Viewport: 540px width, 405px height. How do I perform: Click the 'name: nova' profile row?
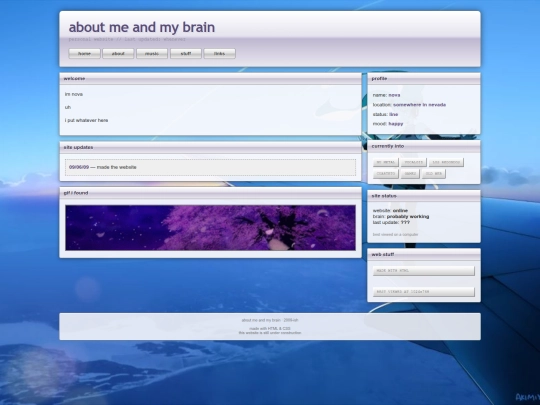click(x=386, y=95)
